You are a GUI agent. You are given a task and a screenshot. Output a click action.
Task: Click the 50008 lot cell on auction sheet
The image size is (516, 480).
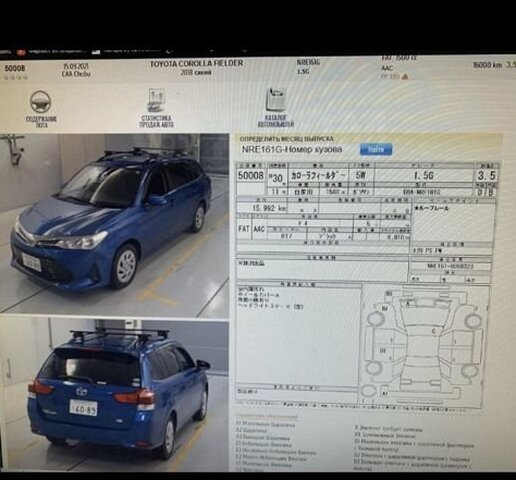[x=251, y=175]
